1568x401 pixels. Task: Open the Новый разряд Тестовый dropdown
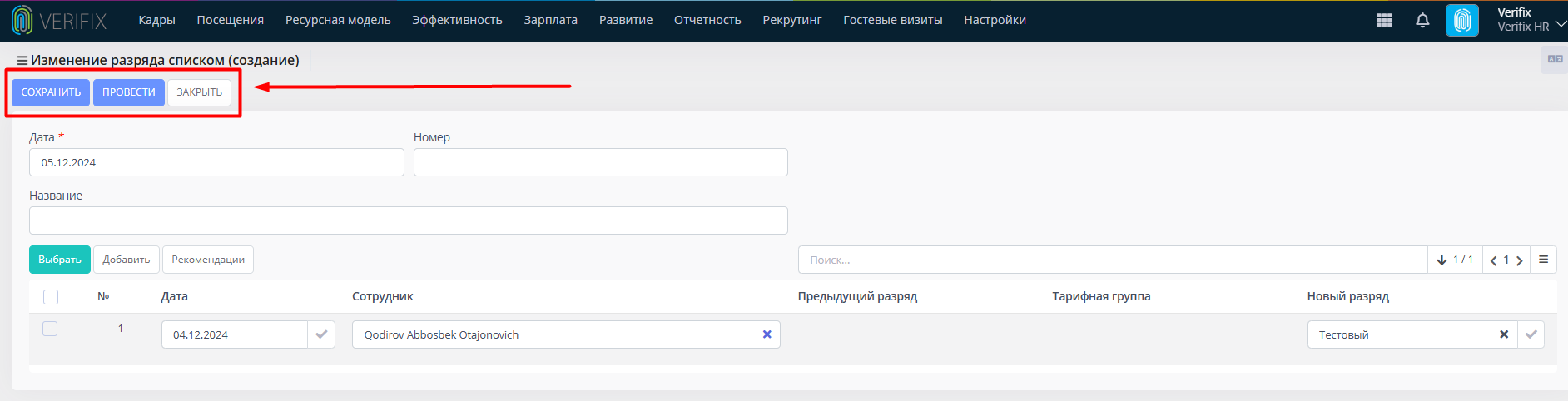[x=1402, y=334]
